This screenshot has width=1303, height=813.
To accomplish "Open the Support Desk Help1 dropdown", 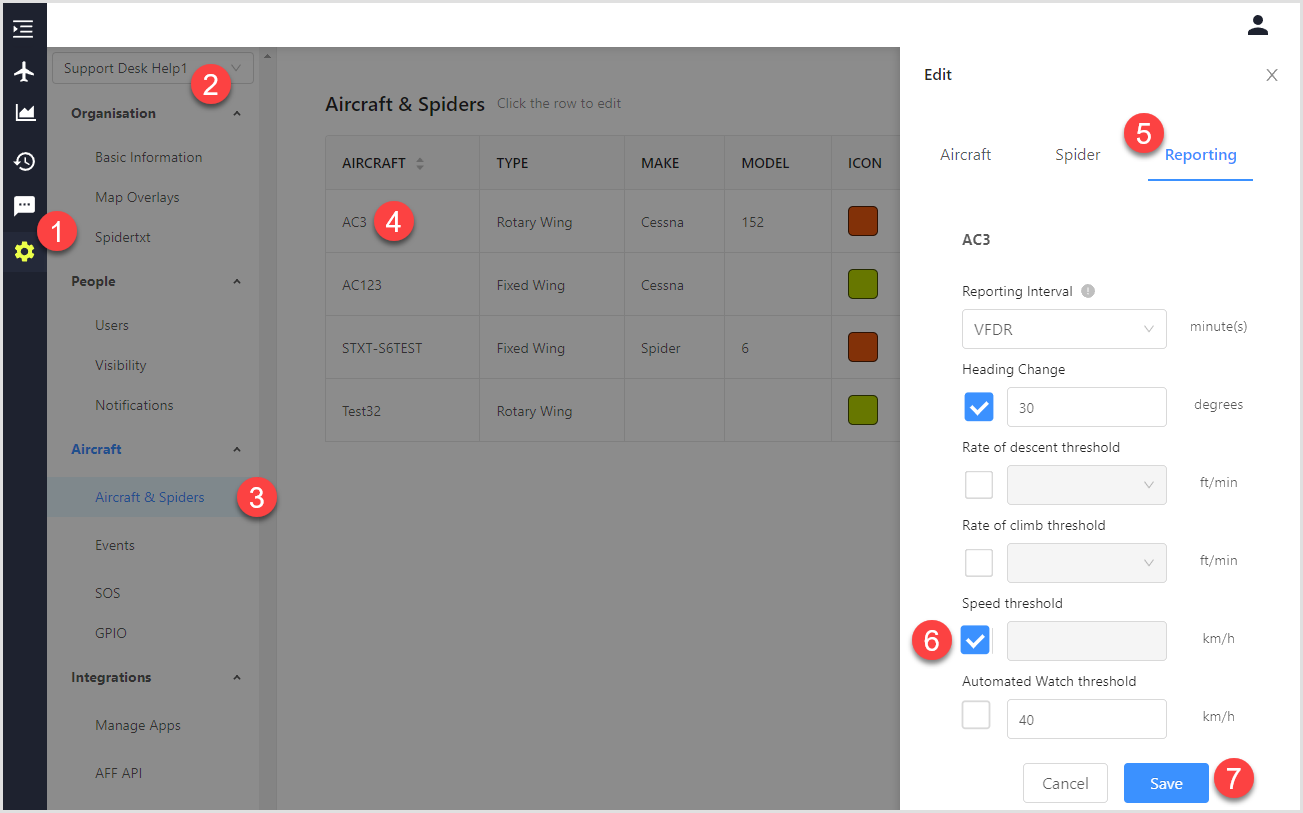I will [x=152, y=68].
